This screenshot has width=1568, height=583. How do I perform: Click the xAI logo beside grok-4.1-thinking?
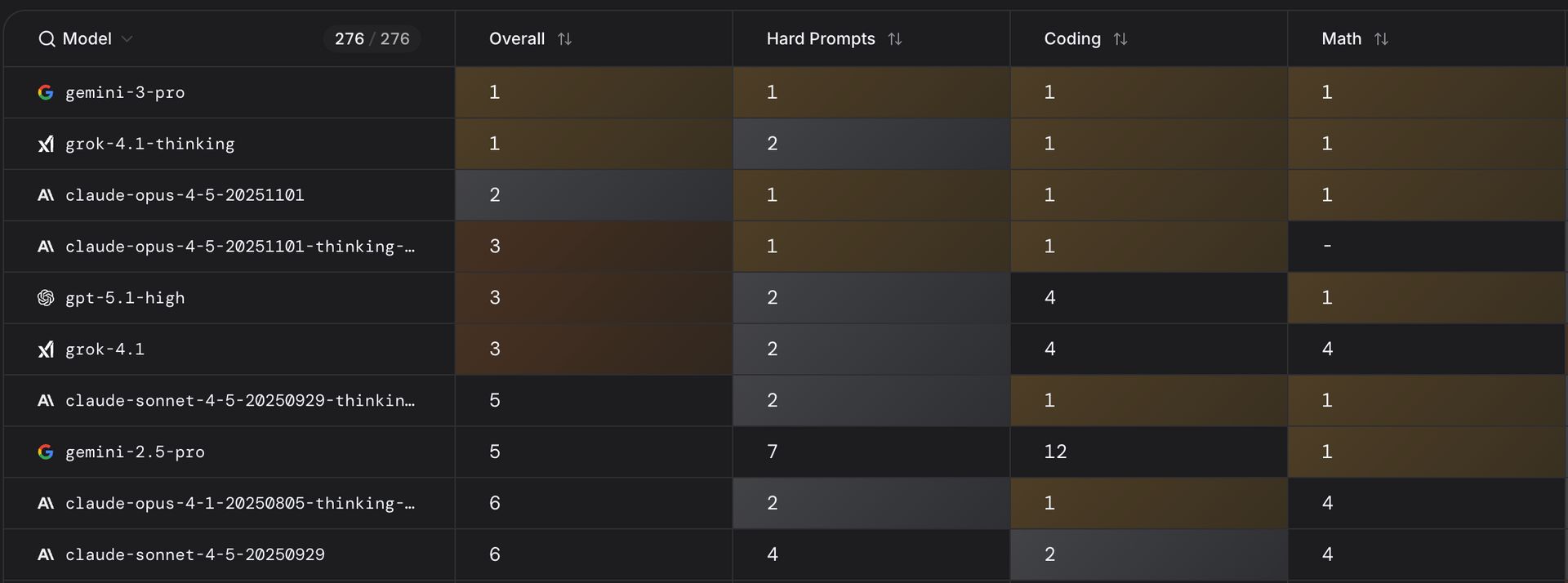(x=46, y=144)
